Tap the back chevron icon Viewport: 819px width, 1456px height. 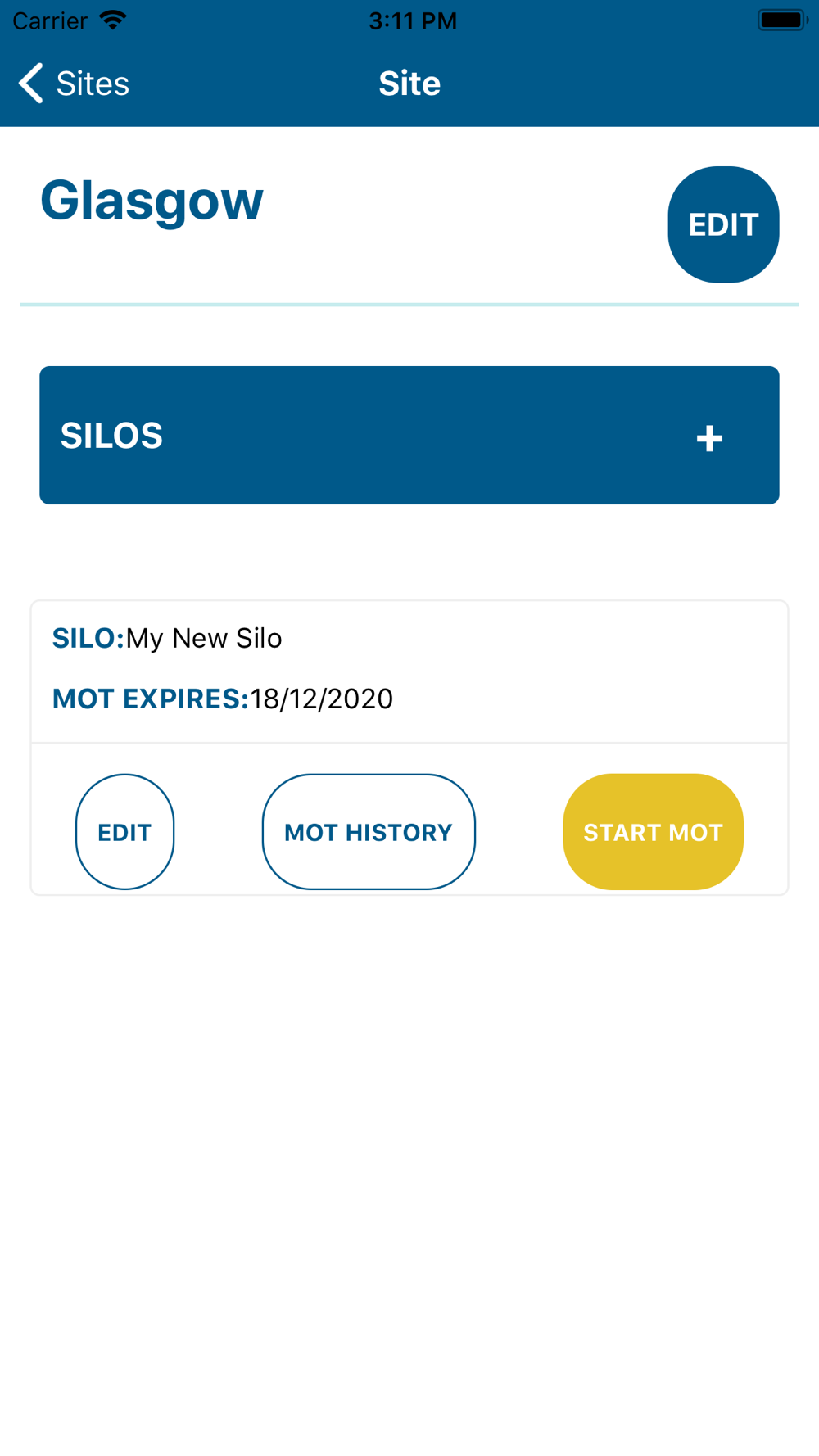coord(31,84)
